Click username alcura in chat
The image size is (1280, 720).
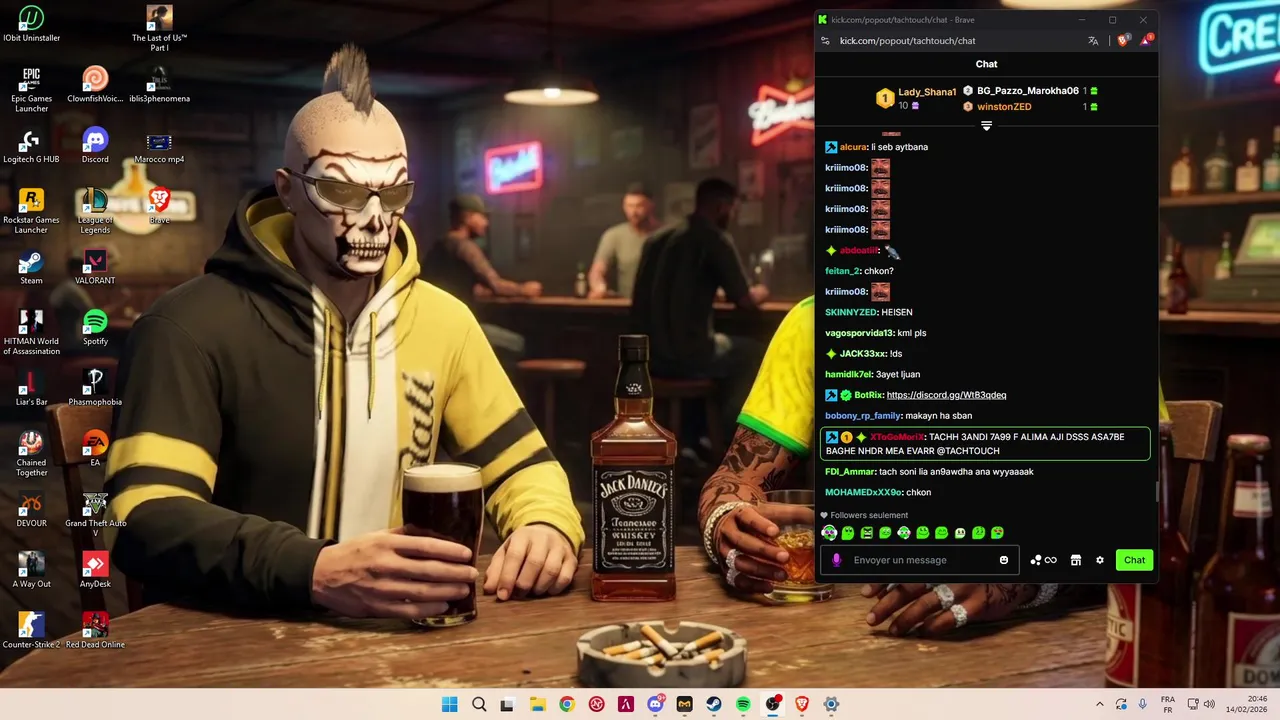[853, 147]
